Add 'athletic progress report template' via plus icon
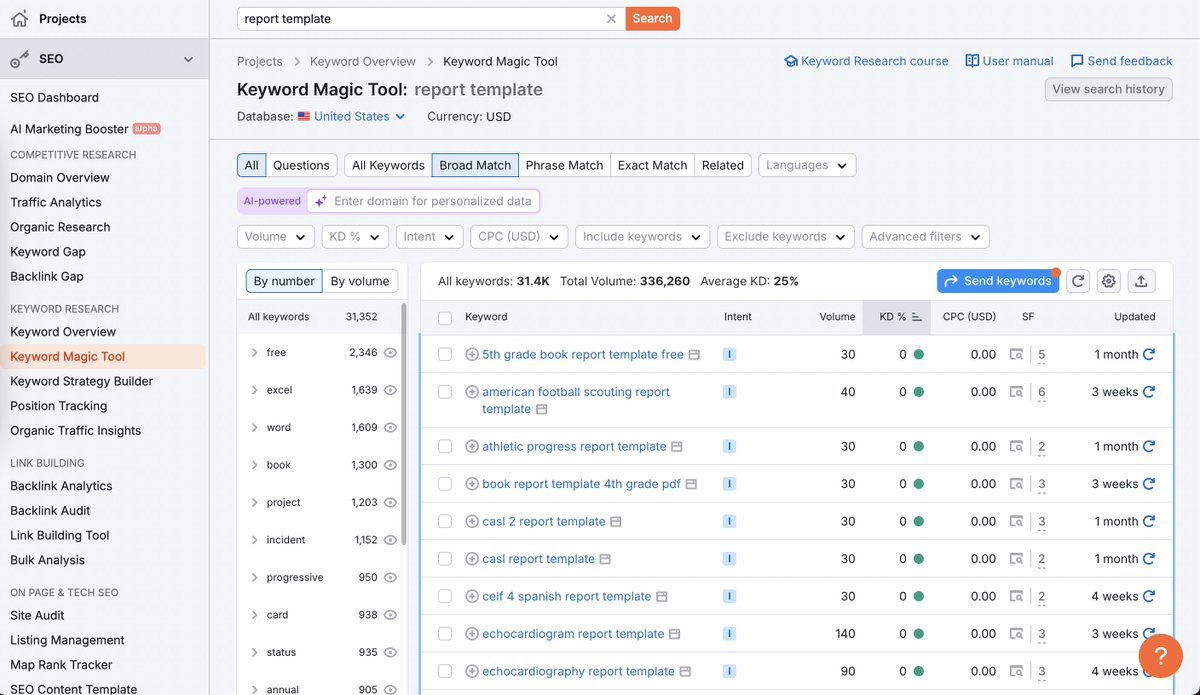The width and height of the screenshot is (1200, 695). [x=472, y=446]
